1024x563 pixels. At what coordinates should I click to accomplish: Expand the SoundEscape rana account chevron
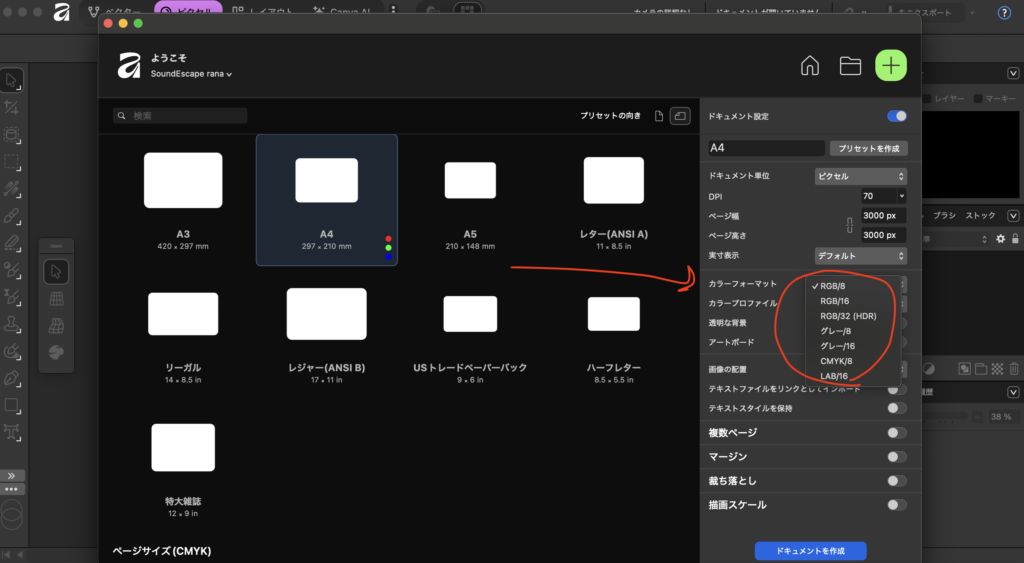click(230, 74)
